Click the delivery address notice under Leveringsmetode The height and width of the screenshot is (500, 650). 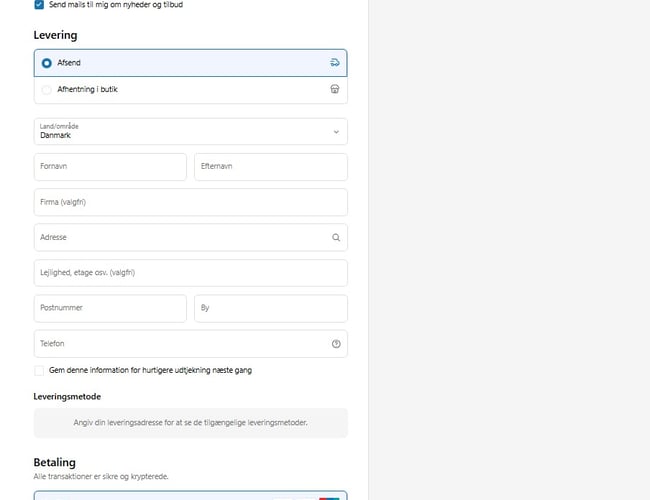[190, 423]
